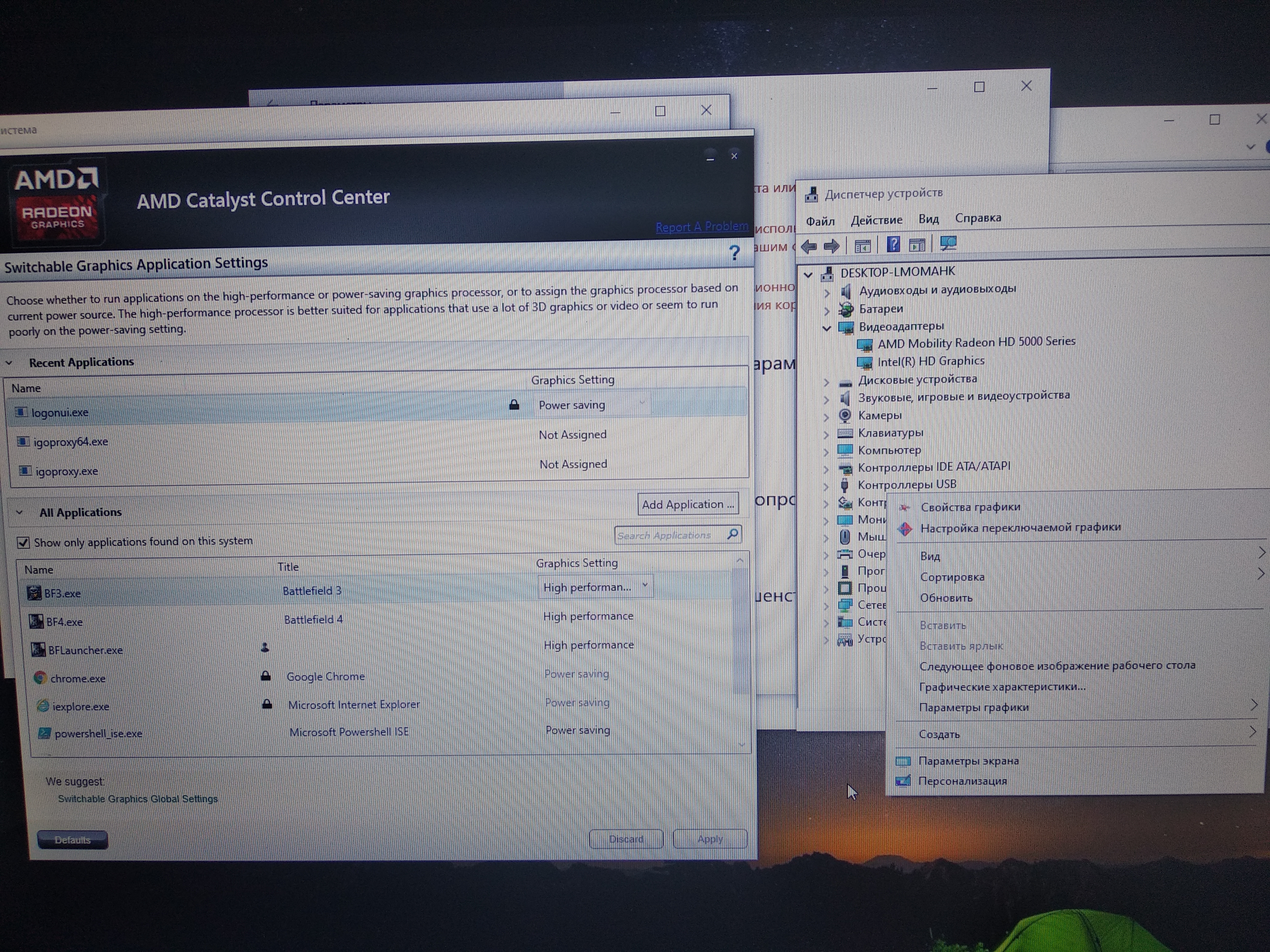Collapse the All Applications section
The height and width of the screenshot is (952, 1270).
pos(19,512)
